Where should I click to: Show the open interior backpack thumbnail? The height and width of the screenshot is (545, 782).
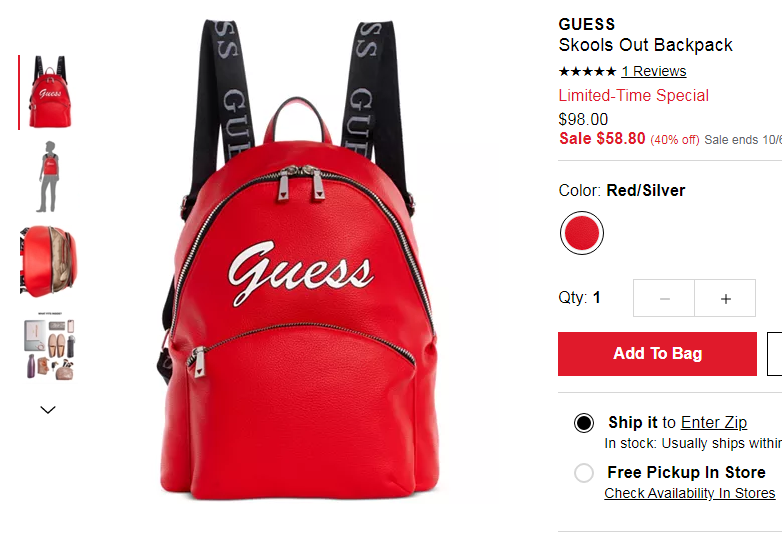pyautogui.click(x=48, y=262)
